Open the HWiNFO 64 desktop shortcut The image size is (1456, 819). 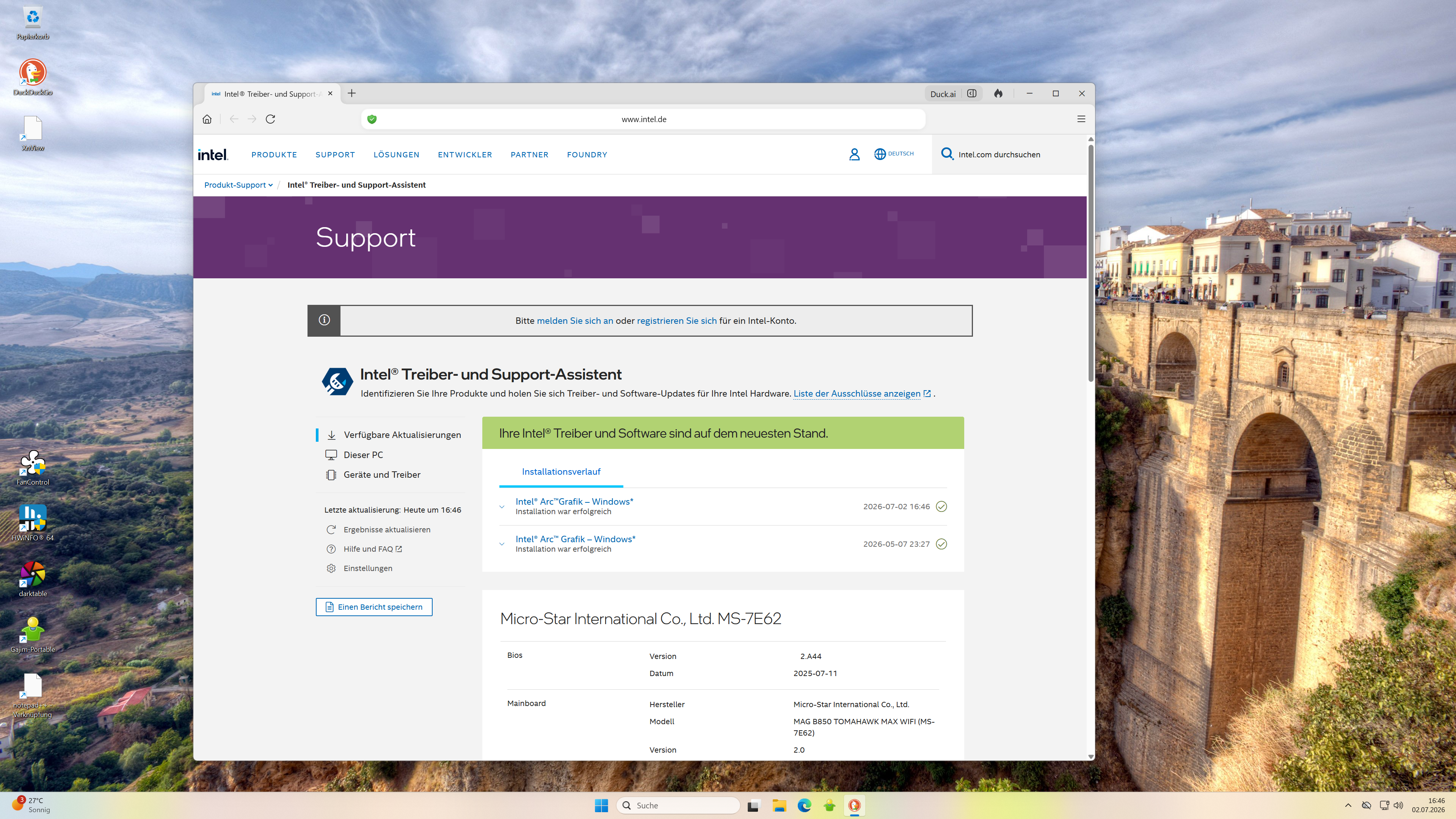coord(33,523)
